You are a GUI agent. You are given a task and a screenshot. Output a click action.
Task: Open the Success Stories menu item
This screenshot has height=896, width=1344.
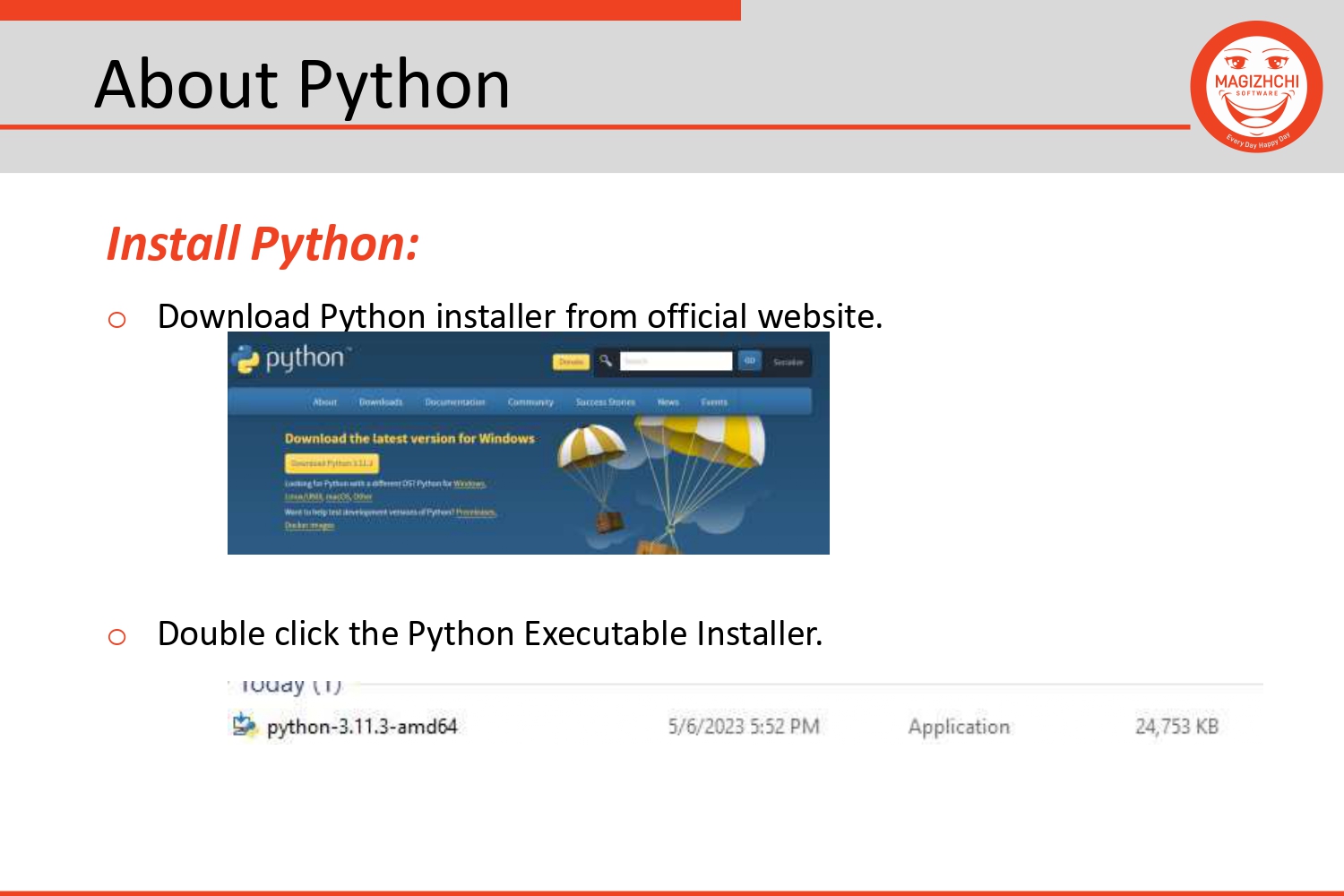click(x=606, y=402)
